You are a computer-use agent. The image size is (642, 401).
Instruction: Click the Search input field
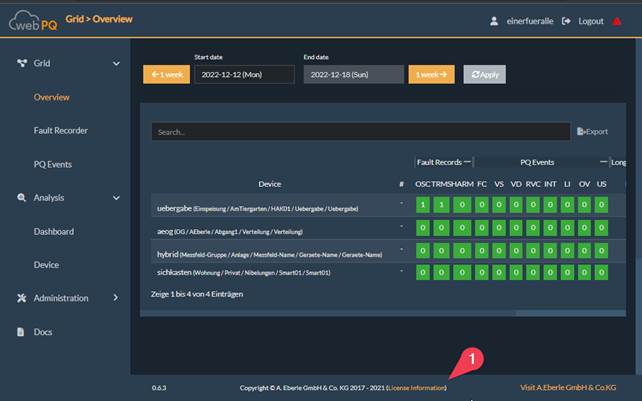pos(360,132)
